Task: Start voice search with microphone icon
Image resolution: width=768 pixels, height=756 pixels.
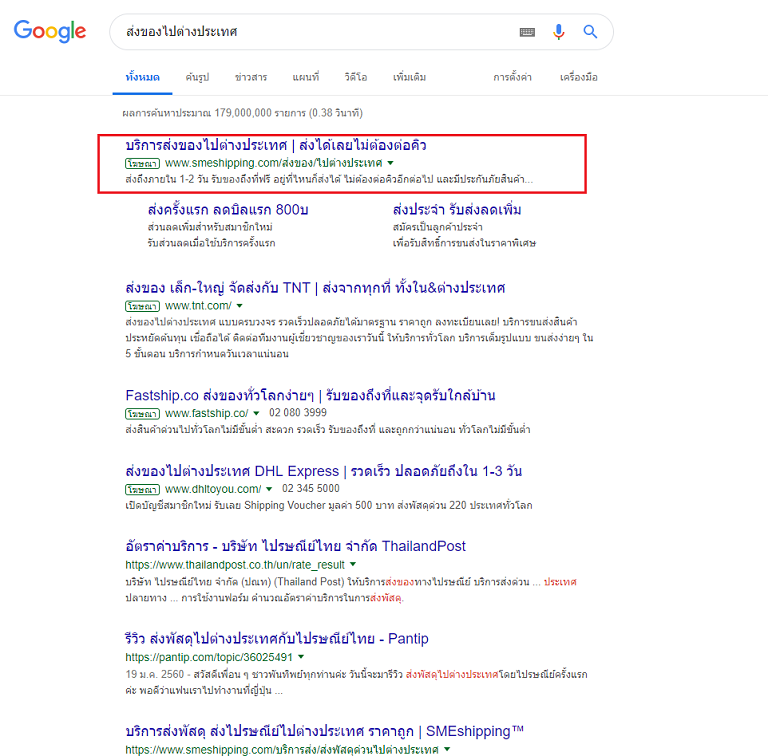Action: click(558, 32)
